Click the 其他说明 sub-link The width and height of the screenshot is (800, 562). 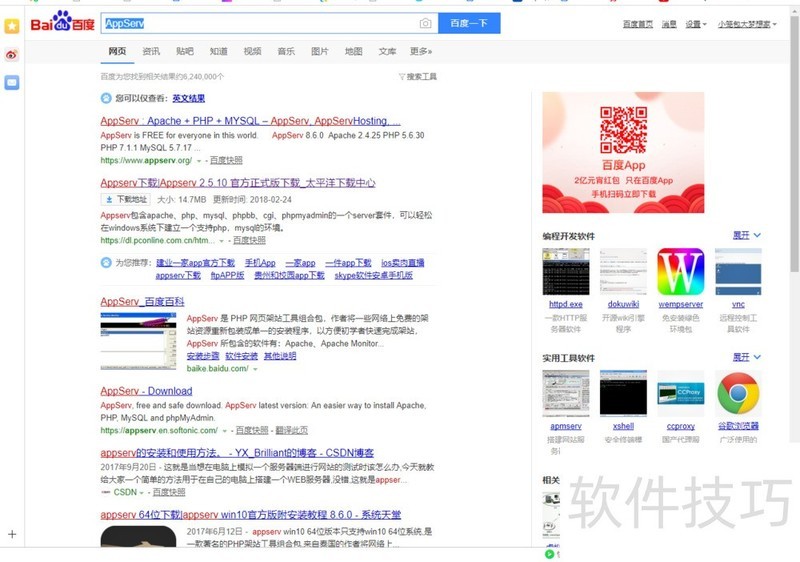280,356
